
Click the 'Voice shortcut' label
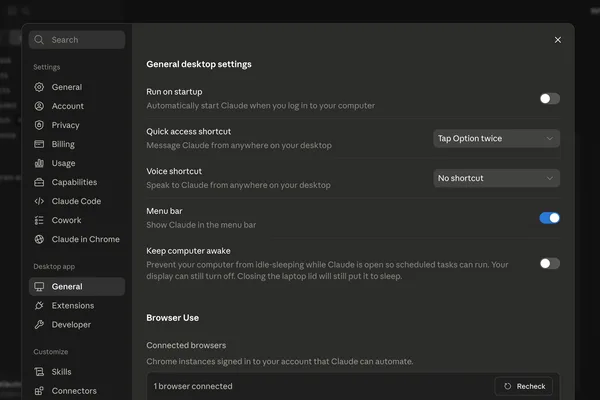click(x=174, y=171)
